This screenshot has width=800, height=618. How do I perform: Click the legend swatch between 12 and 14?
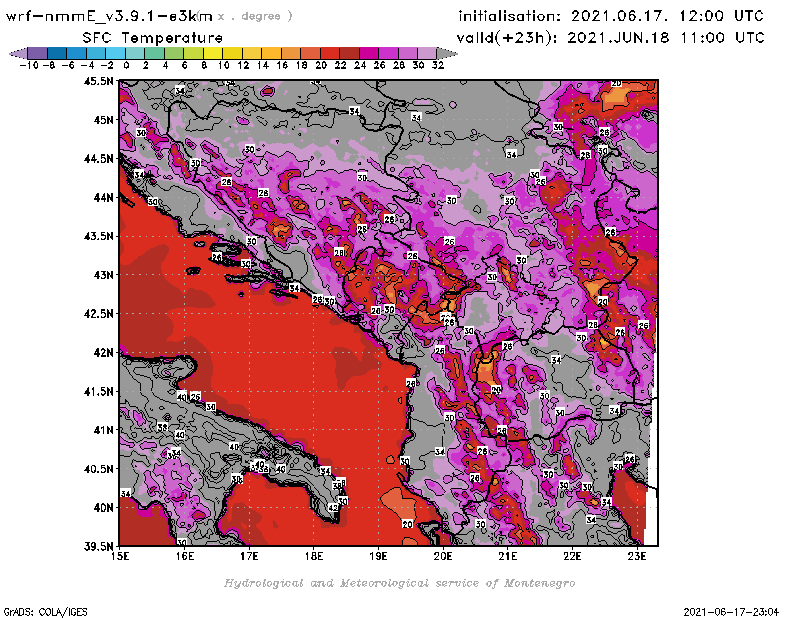[x=252, y=53]
